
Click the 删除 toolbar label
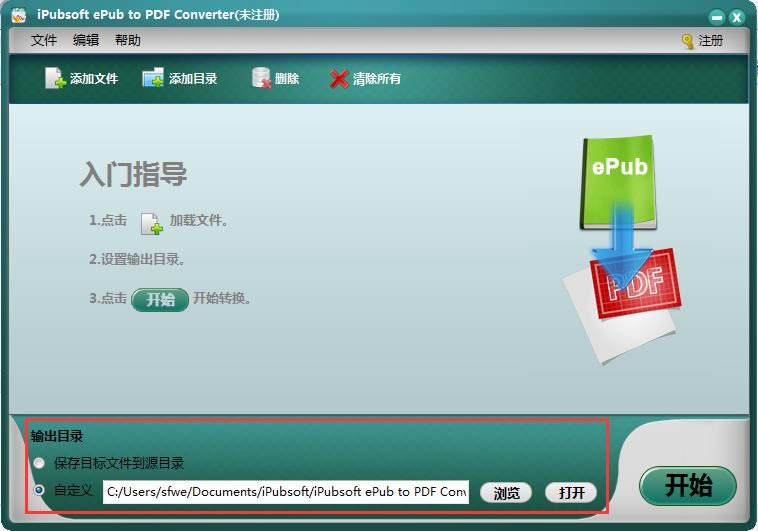coord(287,78)
